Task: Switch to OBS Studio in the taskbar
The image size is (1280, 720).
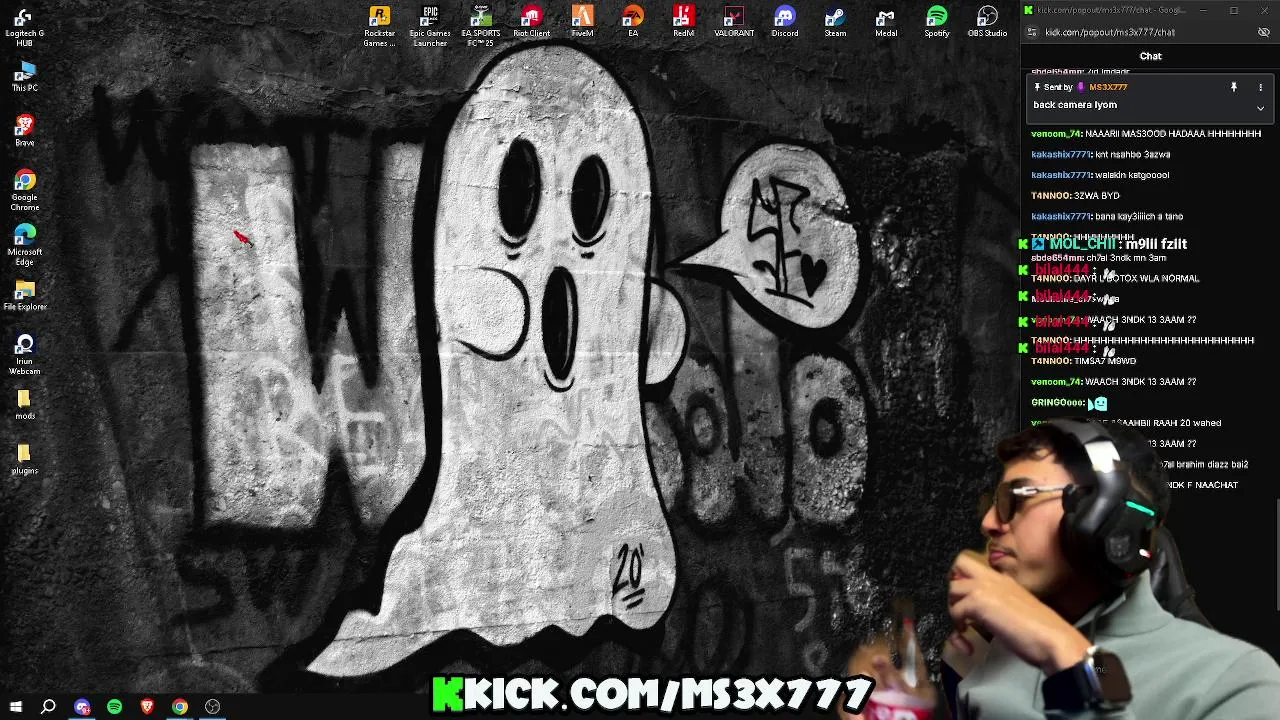Action: click(x=212, y=707)
